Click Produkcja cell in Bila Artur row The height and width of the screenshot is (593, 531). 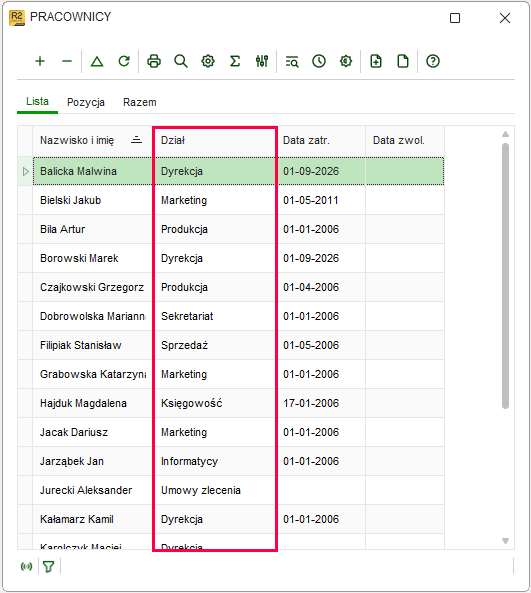(215, 229)
